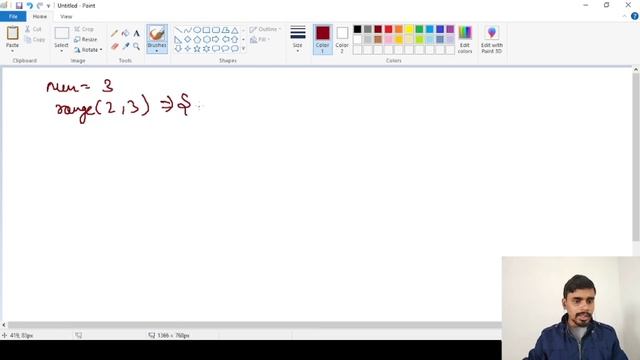This screenshot has width=640, height=360.
Task: Choose the Rounded rectangle shape
Action: point(216,30)
